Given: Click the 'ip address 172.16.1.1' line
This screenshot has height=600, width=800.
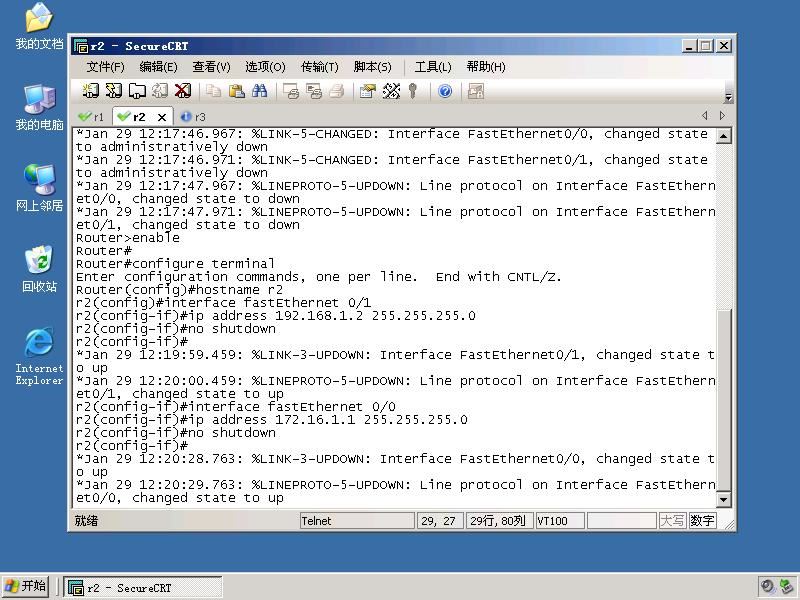Looking at the screenshot, I should point(271,420).
